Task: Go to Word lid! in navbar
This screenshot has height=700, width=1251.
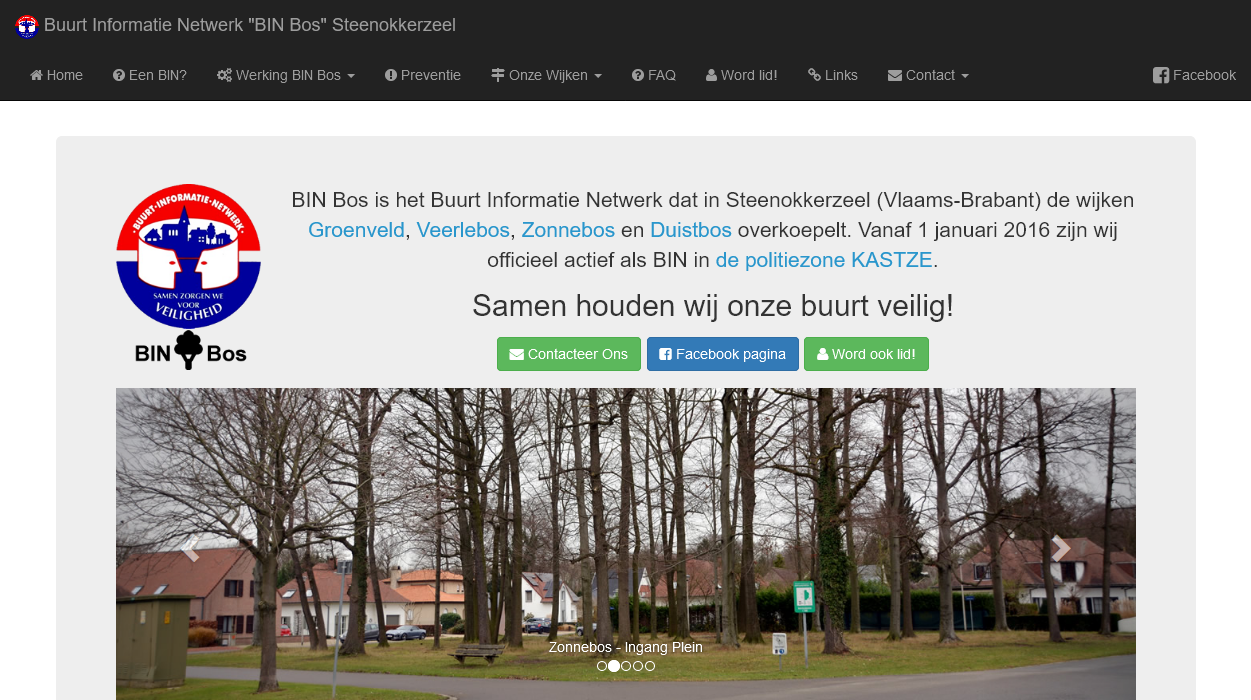Action: pyautogui.click(x=741, y=75)
